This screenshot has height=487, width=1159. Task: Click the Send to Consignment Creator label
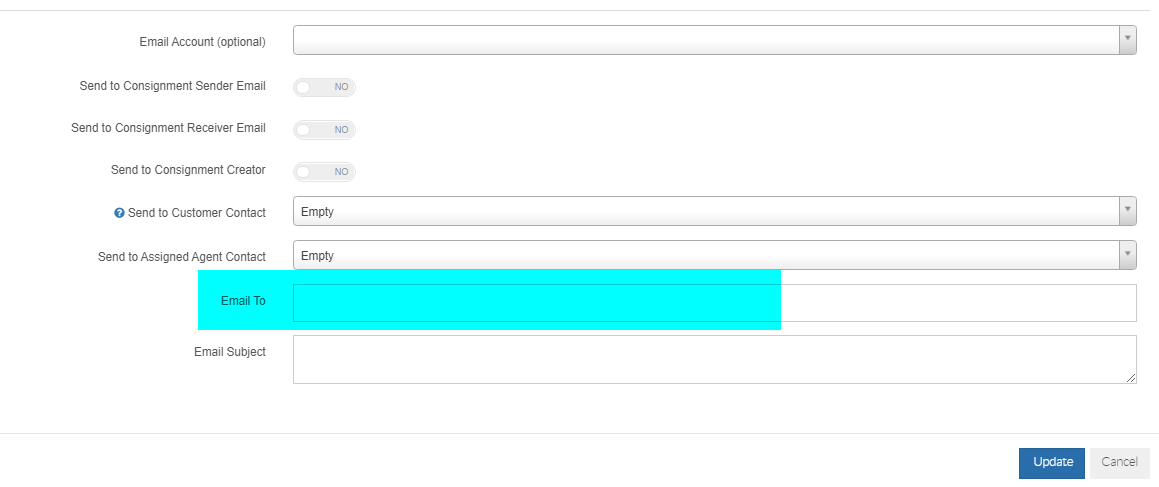click(188, 170)
